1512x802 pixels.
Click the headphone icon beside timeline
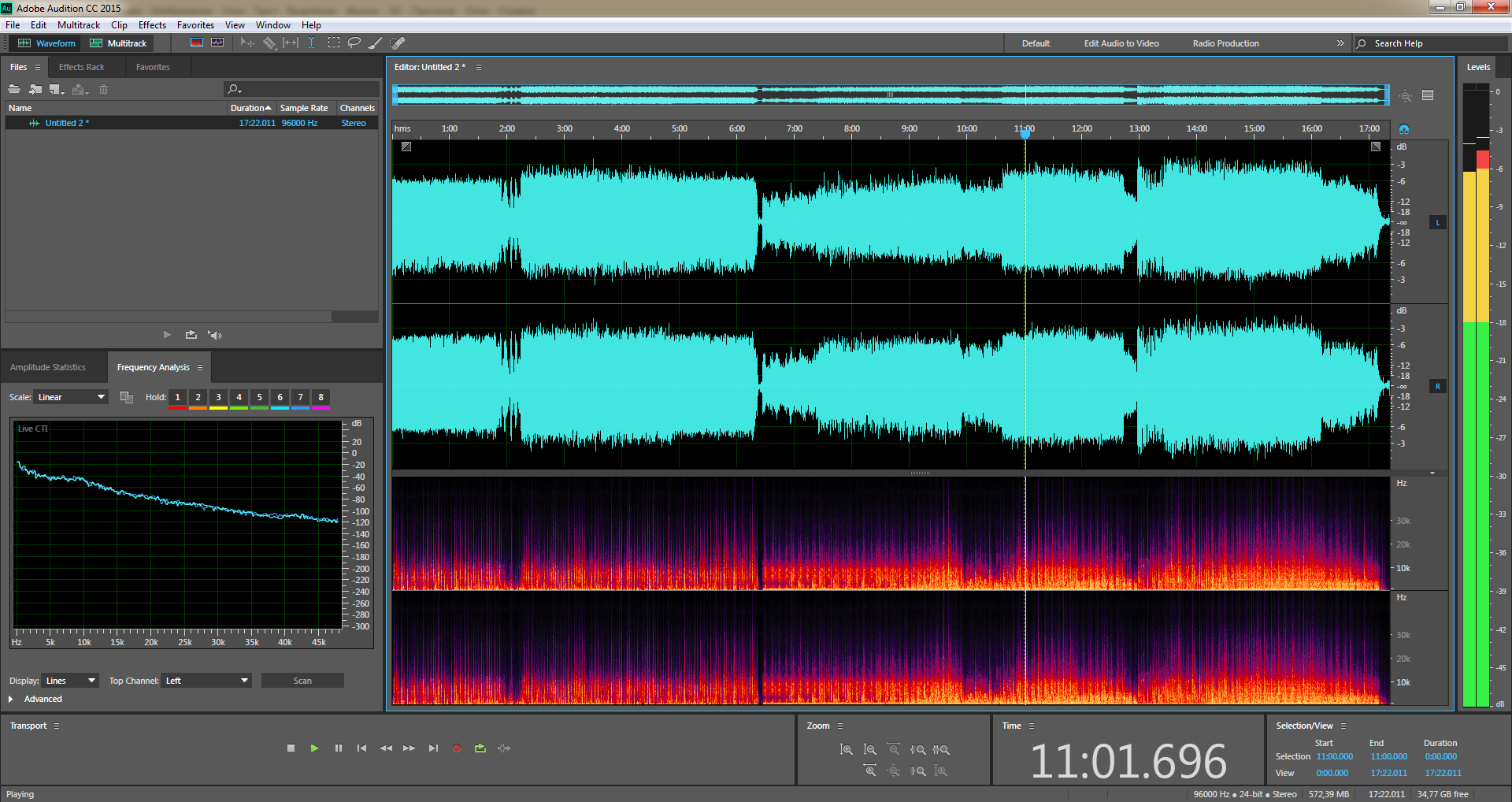click(x=1404, y=128)
